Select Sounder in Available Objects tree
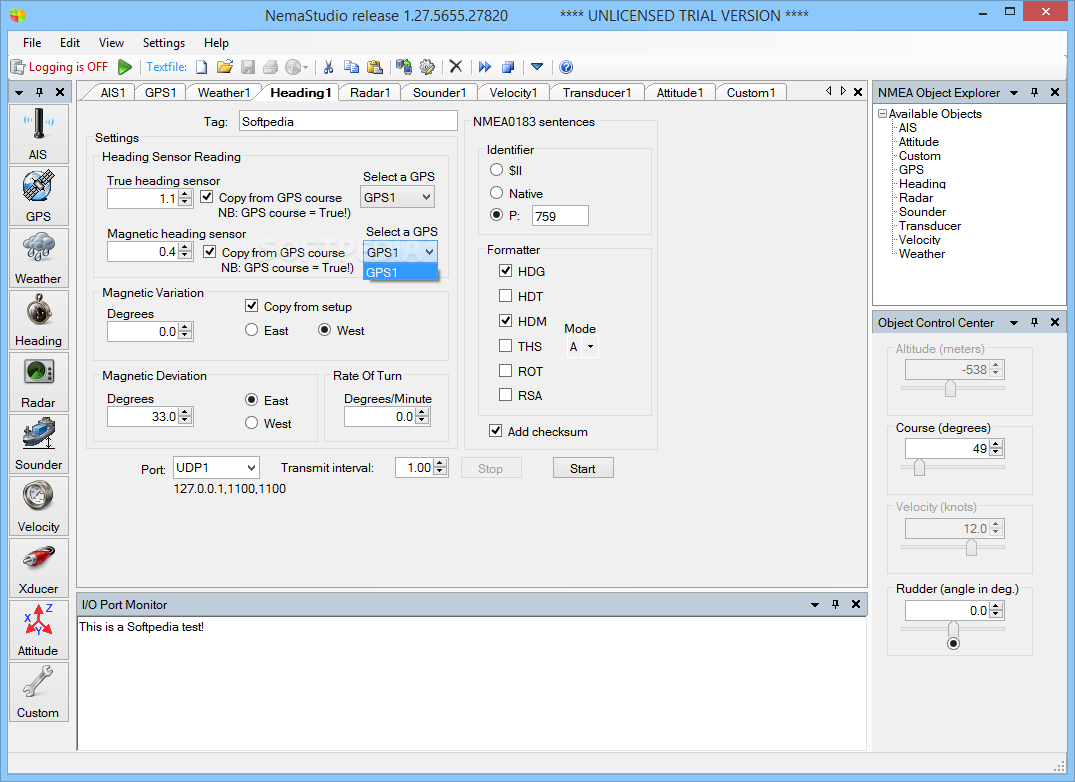The height and width of the screenshot is (782, 1075). pos(922,212)
